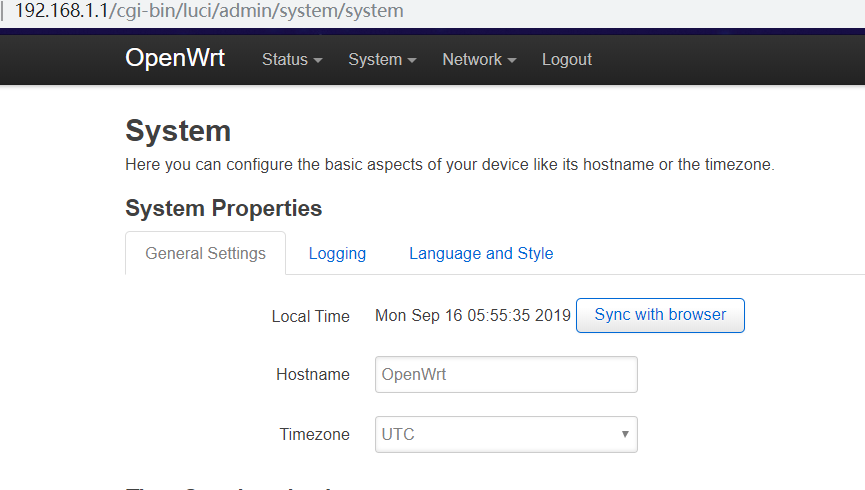Click the System page heading
The width and height of the screenshot is (865, 490).
click(x=178, y=131)
